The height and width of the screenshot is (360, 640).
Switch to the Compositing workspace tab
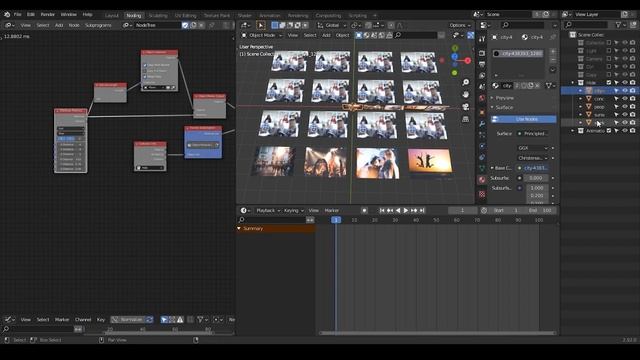[x=328, y=16]
